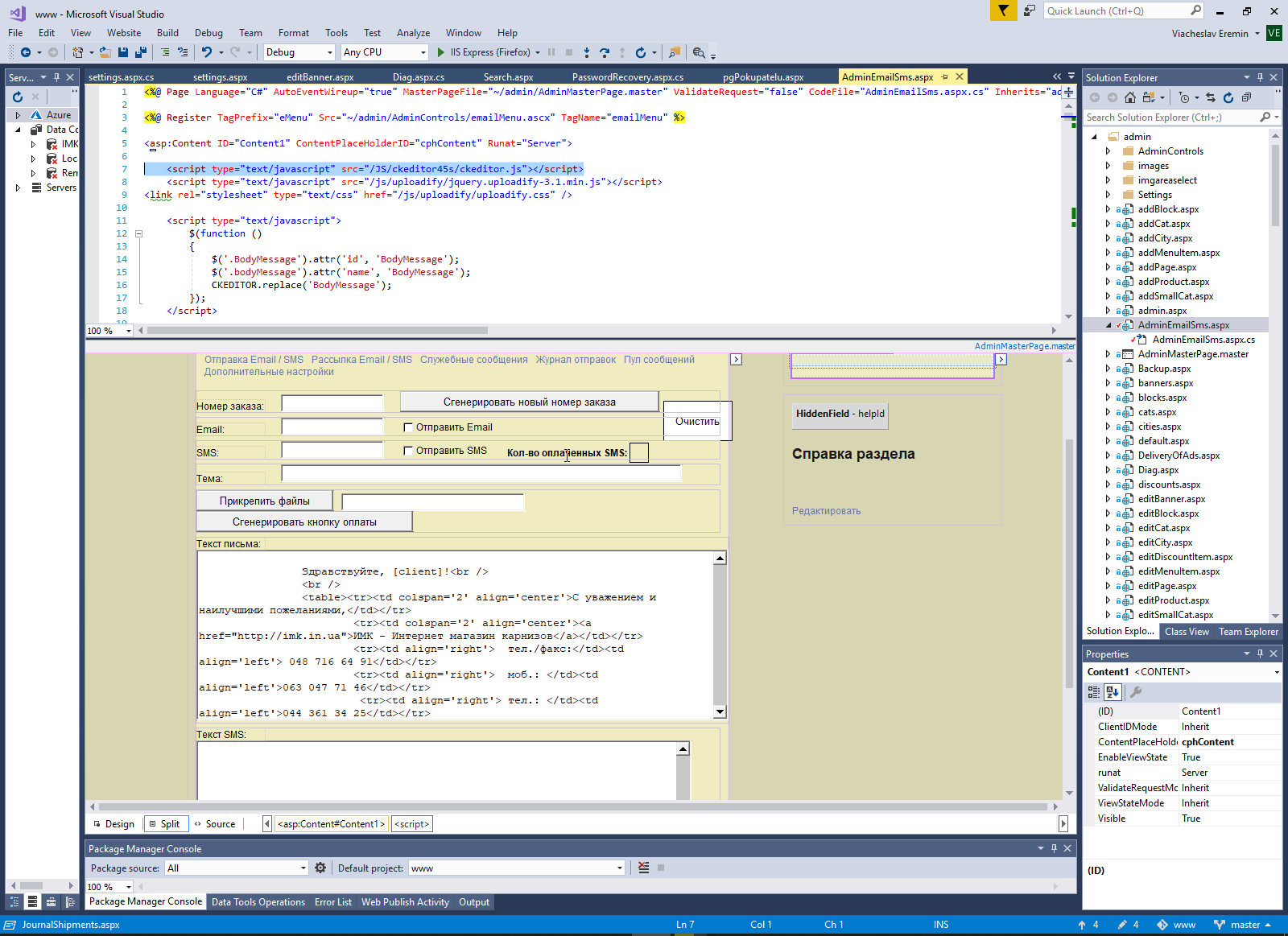Viewport: 1288px width, 936px height.
Task: Switch editor to Split view
Action: coord(167,824)
